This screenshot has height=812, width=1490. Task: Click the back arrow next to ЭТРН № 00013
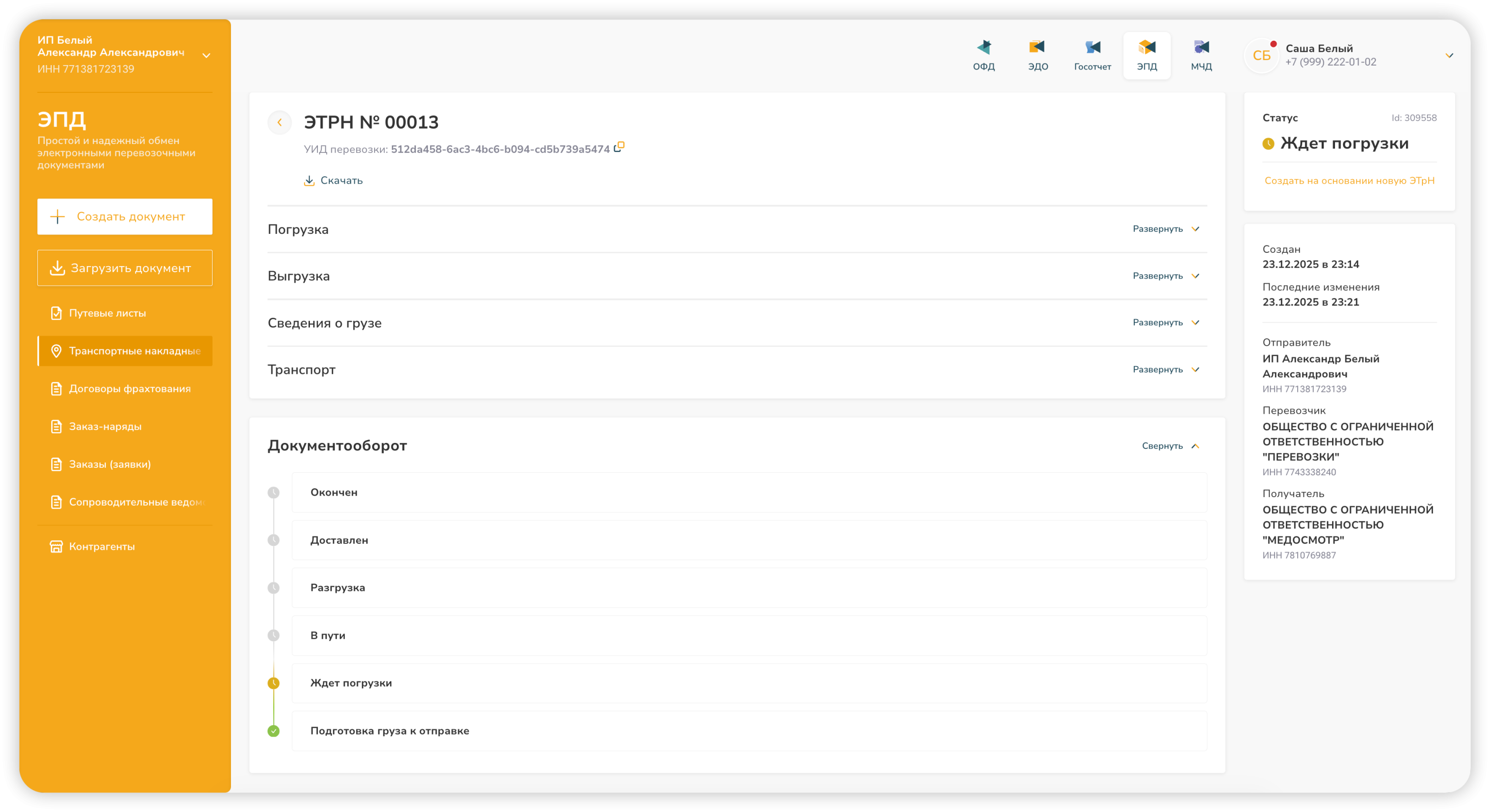[x=279, y=122]
